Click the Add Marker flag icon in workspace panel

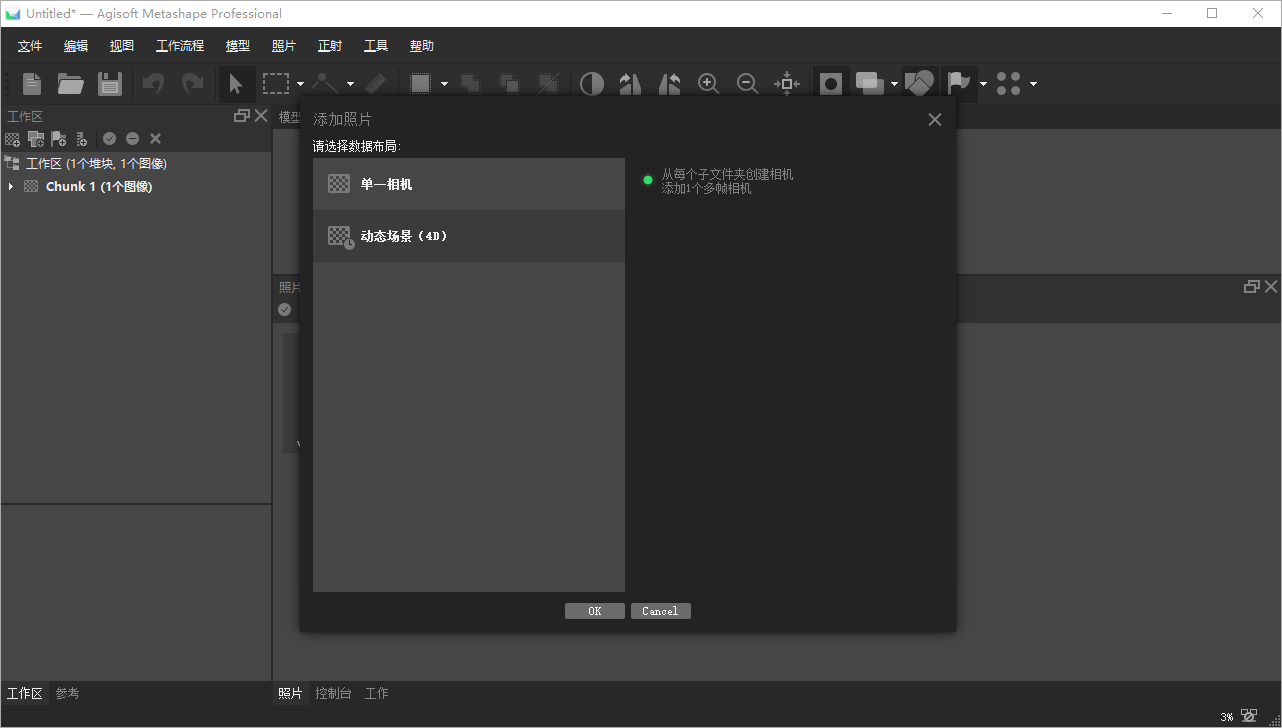pos(58,138)
